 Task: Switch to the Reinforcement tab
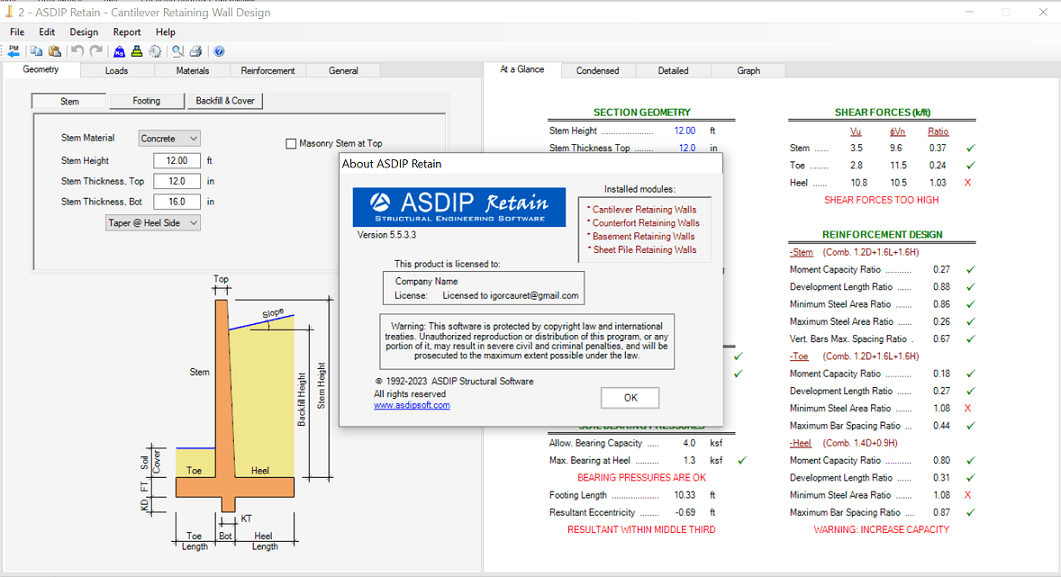tap(268, 70)
